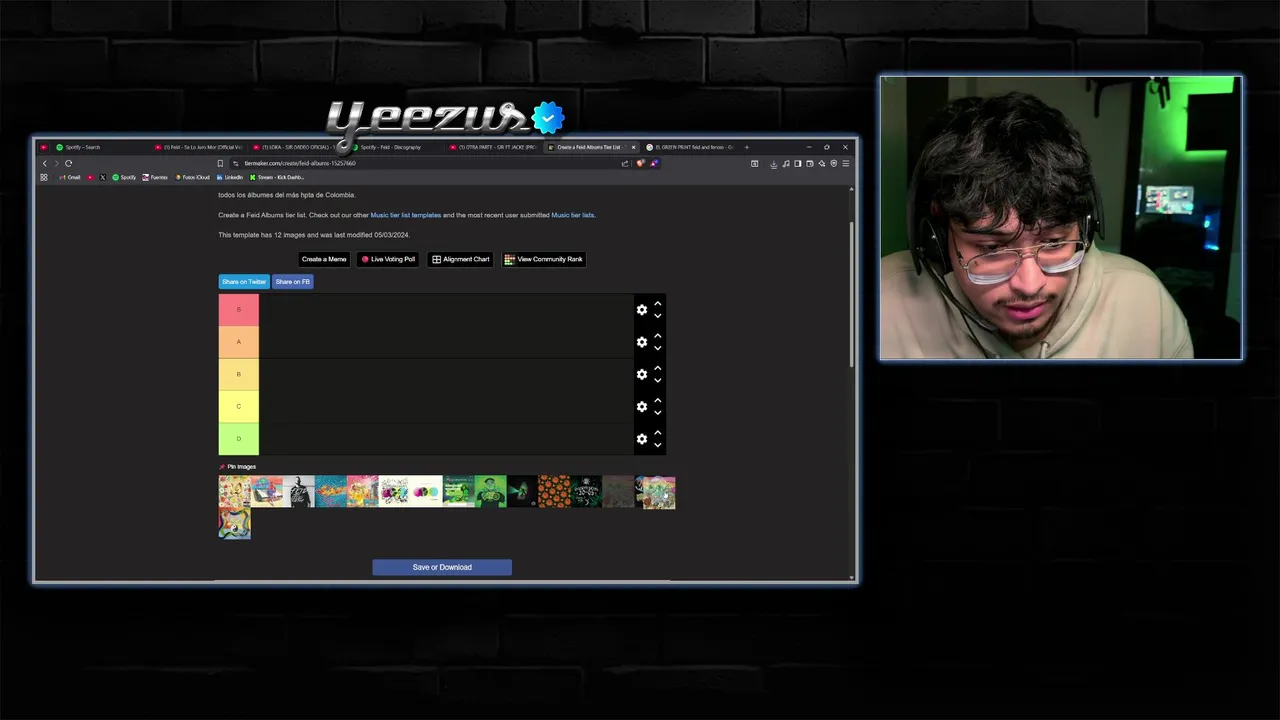This screenshot has height=720, width=1280.
Task: Click the yellow C tier label
Action: click(238, 406)
